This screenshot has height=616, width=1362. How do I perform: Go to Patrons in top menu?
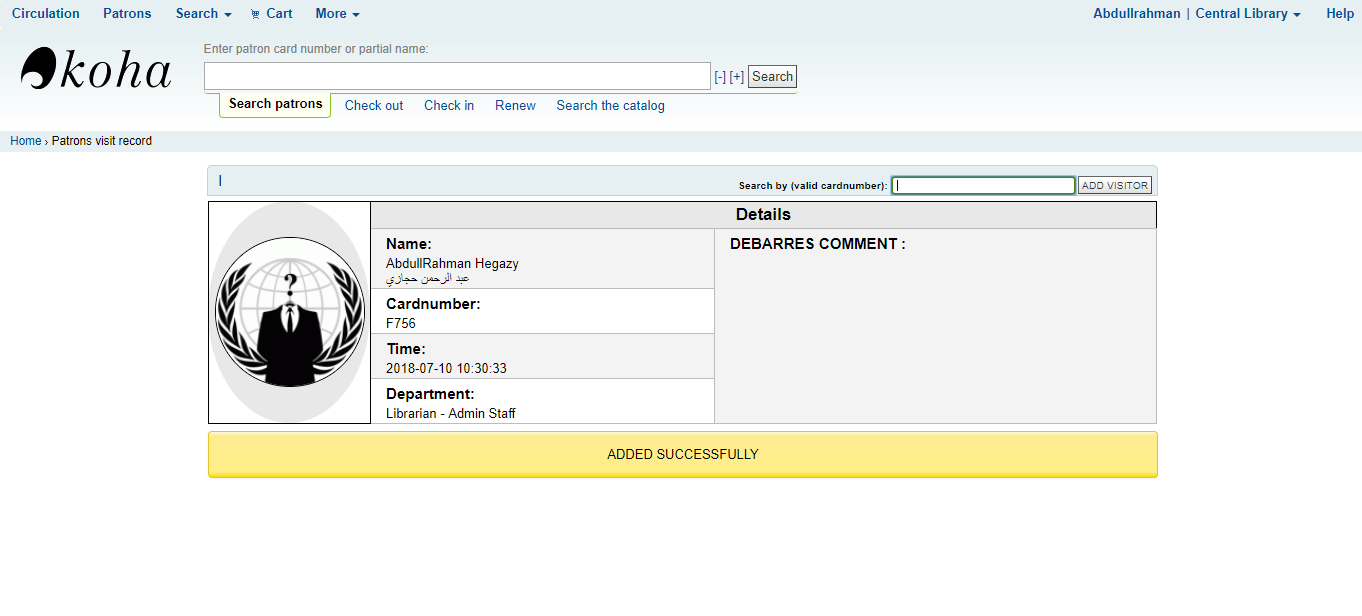point(127,14)
